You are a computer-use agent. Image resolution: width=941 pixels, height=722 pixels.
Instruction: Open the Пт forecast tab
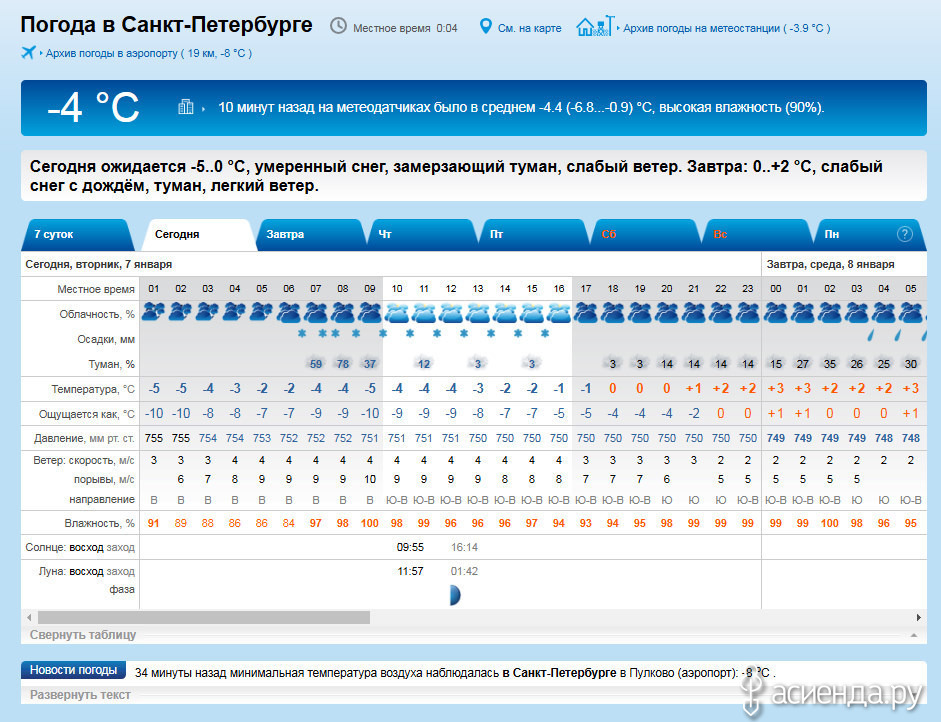[x=534, y=235]
